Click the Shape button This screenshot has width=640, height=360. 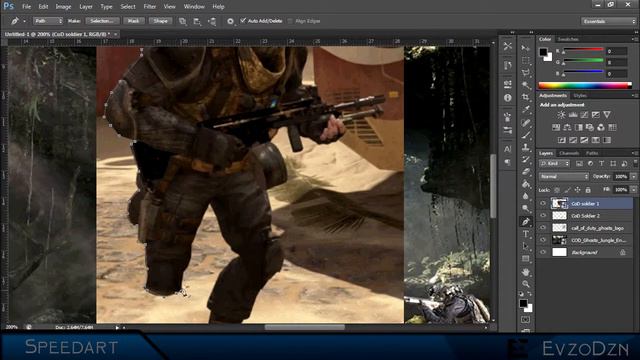pyautogui.click(x=160, y=21)
